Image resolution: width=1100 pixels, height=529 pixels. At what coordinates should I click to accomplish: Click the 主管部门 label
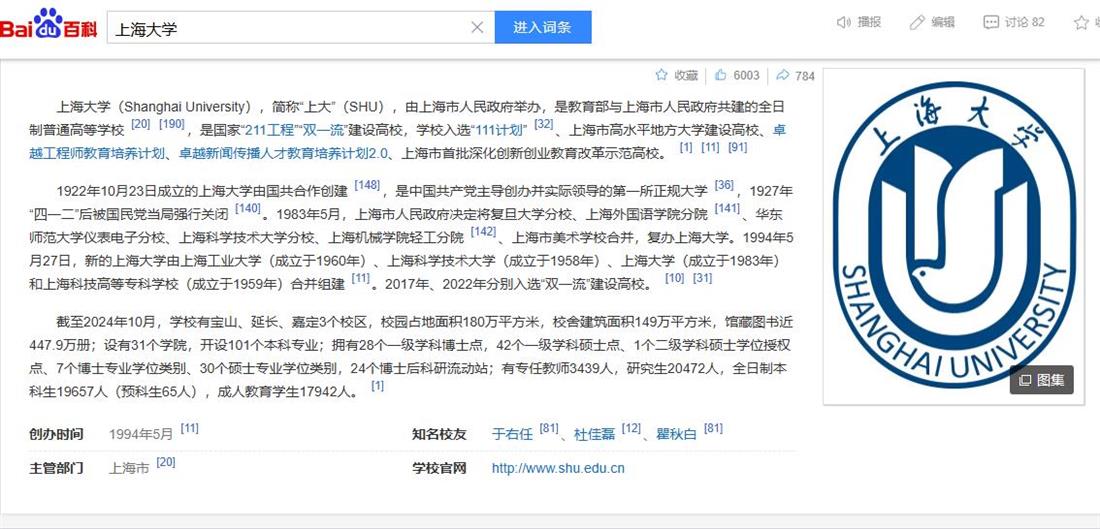click(x=56, y=468)
